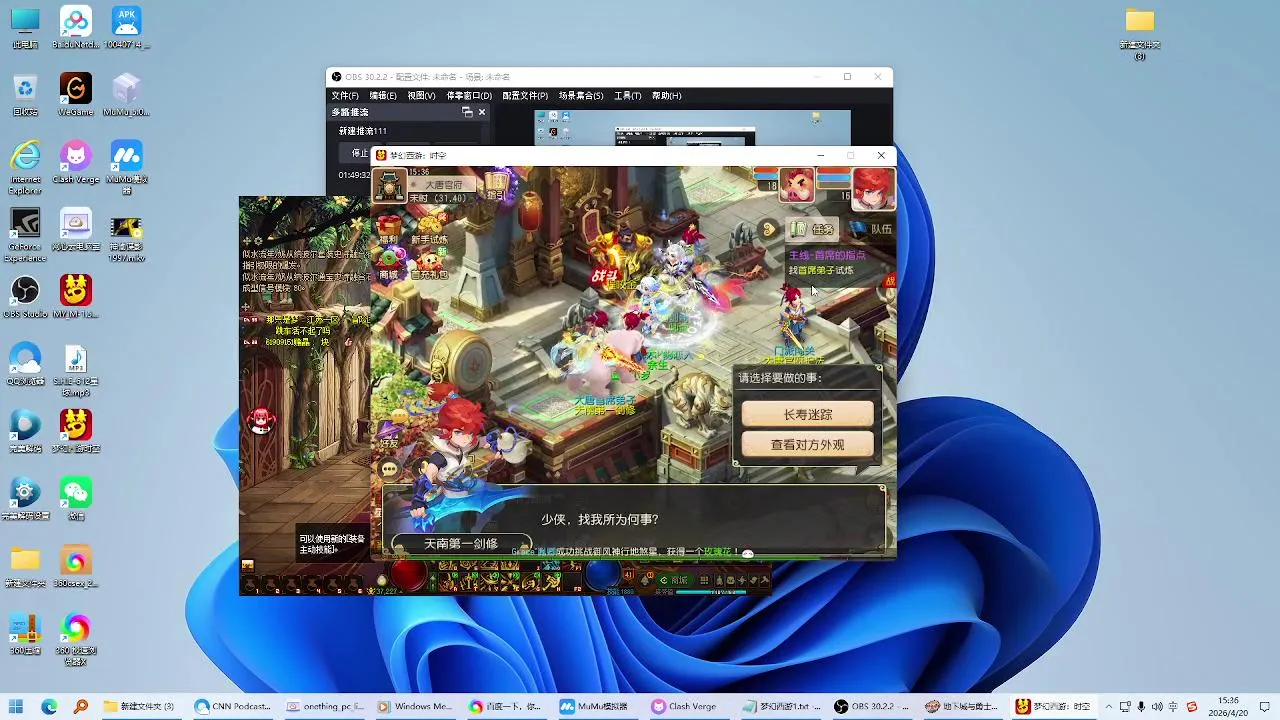Click the 主线-首席的指点 quest entry
1280x720 pixels.
tap(827, 256)
